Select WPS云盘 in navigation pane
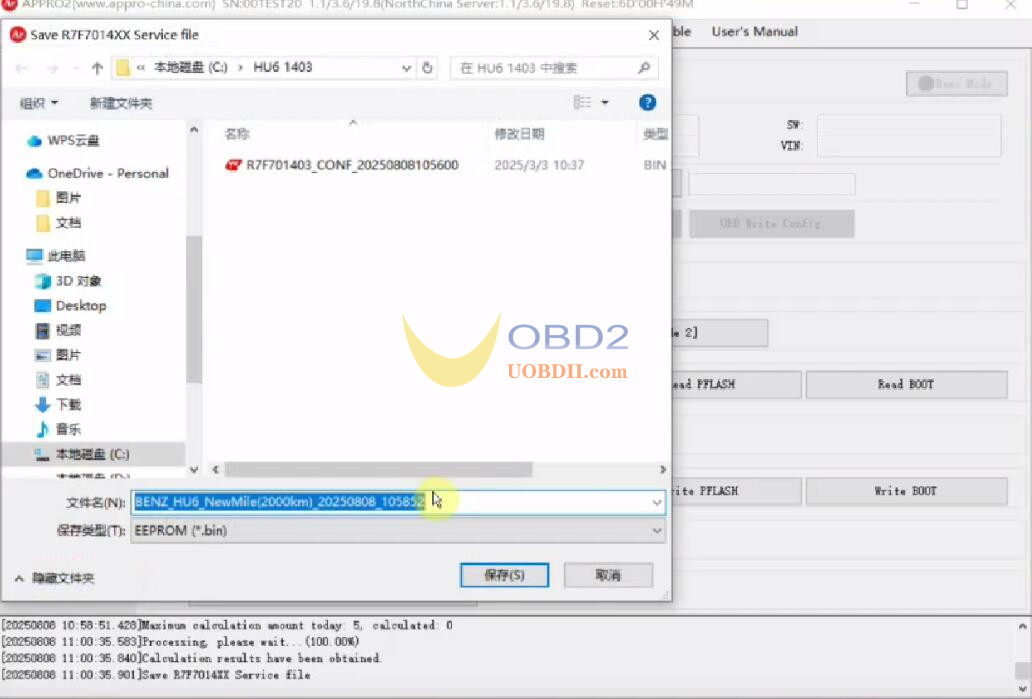 pos(63,140)
